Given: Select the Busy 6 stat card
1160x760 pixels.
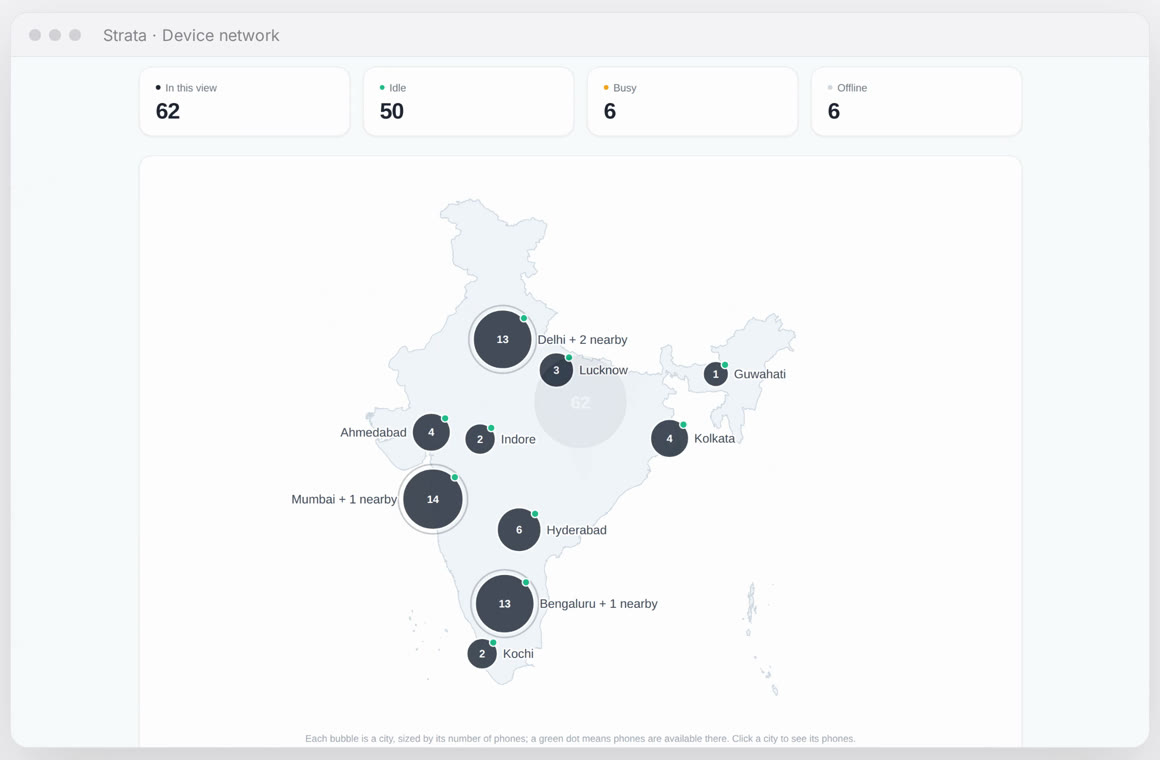Looking at the screenshot, I should click(x=692, y=101).
